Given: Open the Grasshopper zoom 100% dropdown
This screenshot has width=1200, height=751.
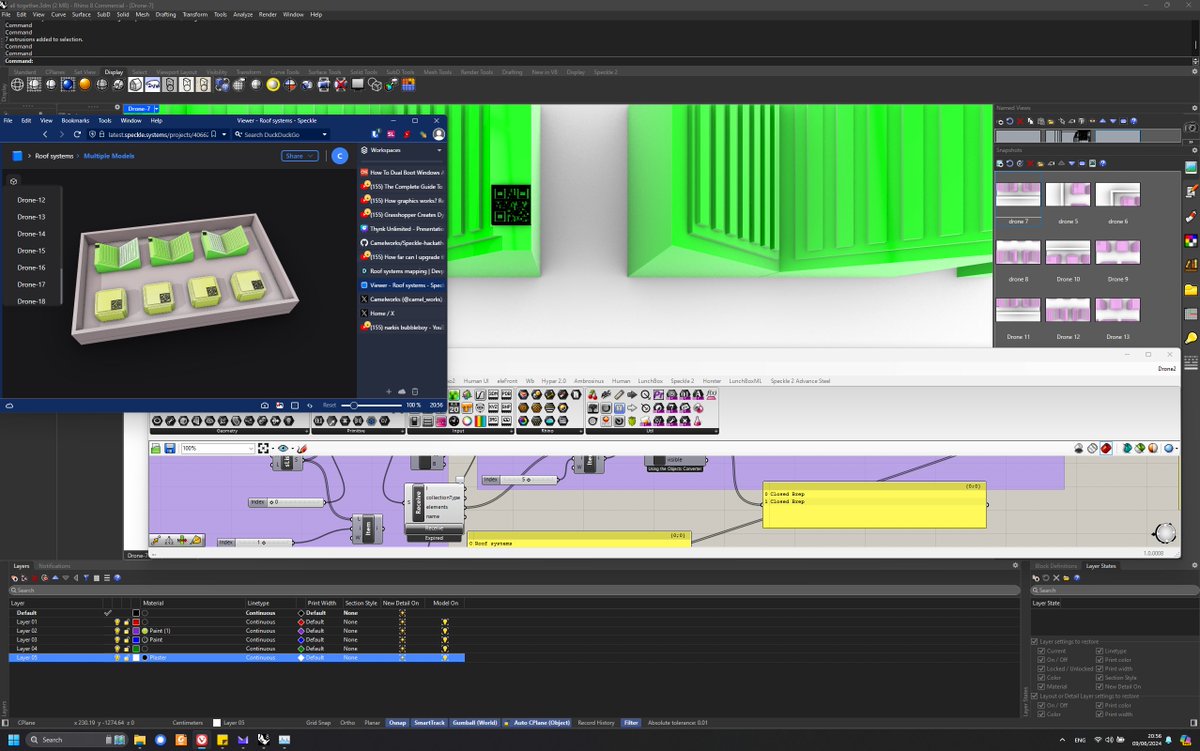Looking at the screenshot, I should click(x=250, y=449).
